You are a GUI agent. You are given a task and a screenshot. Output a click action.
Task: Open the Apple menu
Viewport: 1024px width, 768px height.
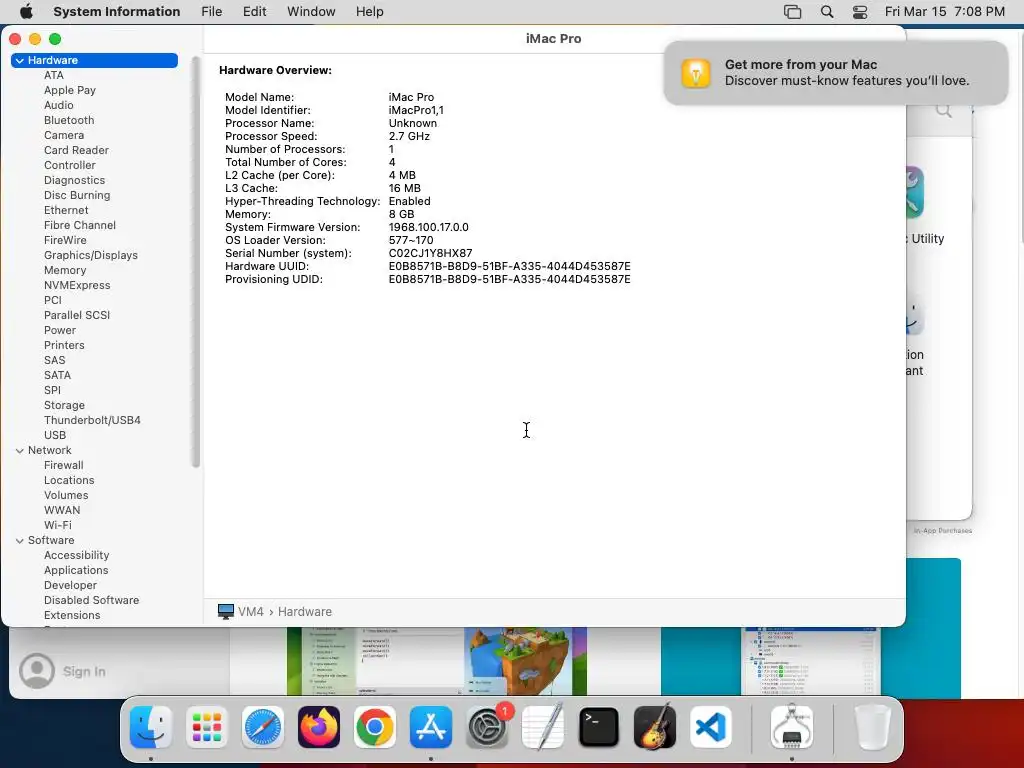tap(27, 12)
